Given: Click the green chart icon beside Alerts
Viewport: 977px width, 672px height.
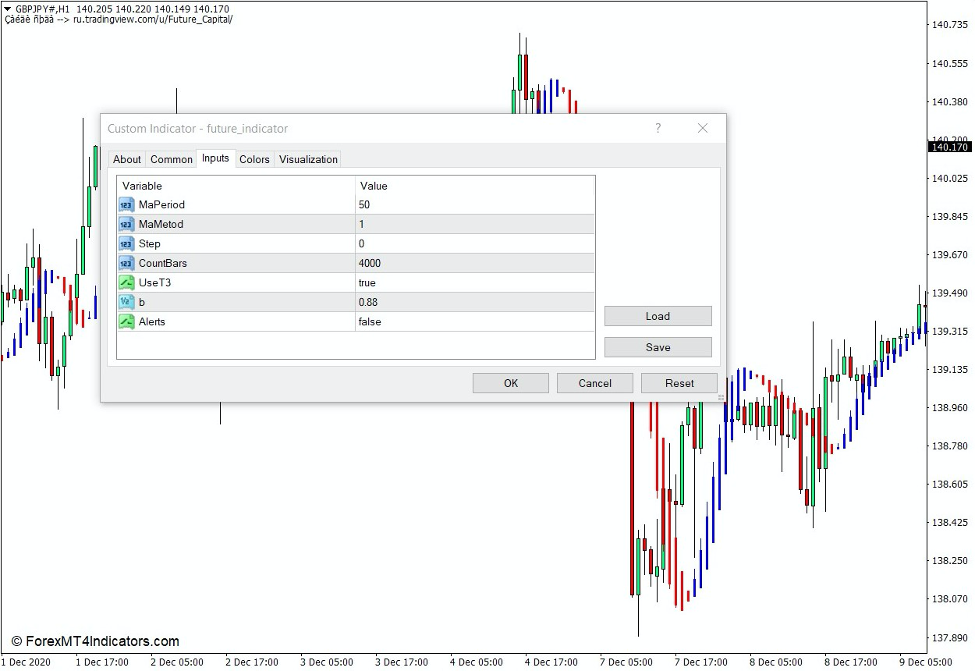Looking at the screenshot, I should click(126, 321).
